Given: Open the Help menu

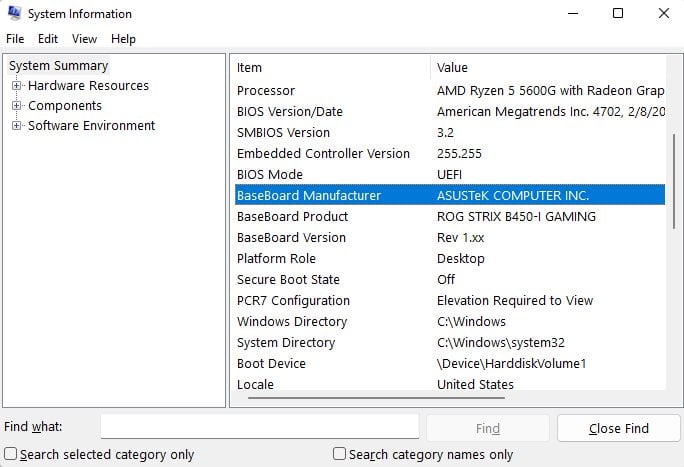Looking at the screenshot, I should (x=123, y=39).
